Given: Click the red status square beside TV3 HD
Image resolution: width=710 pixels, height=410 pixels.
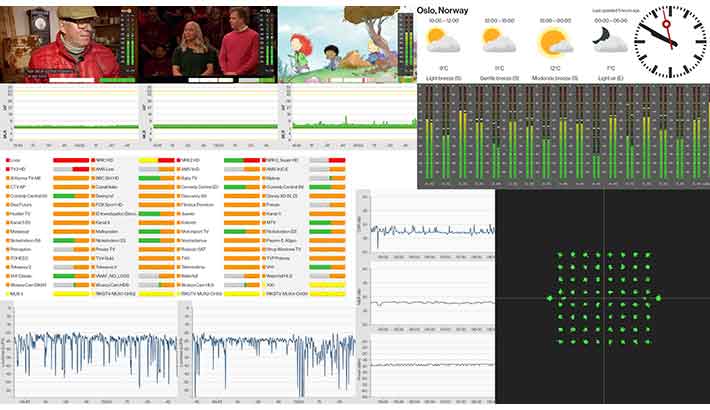Looking at the screenshot, I should click(10, 169).
